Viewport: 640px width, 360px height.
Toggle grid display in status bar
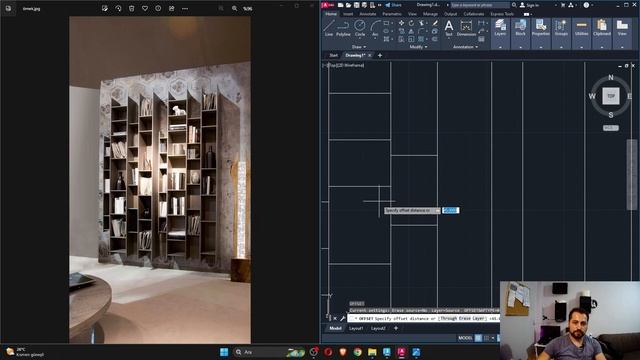coord(478,338)
